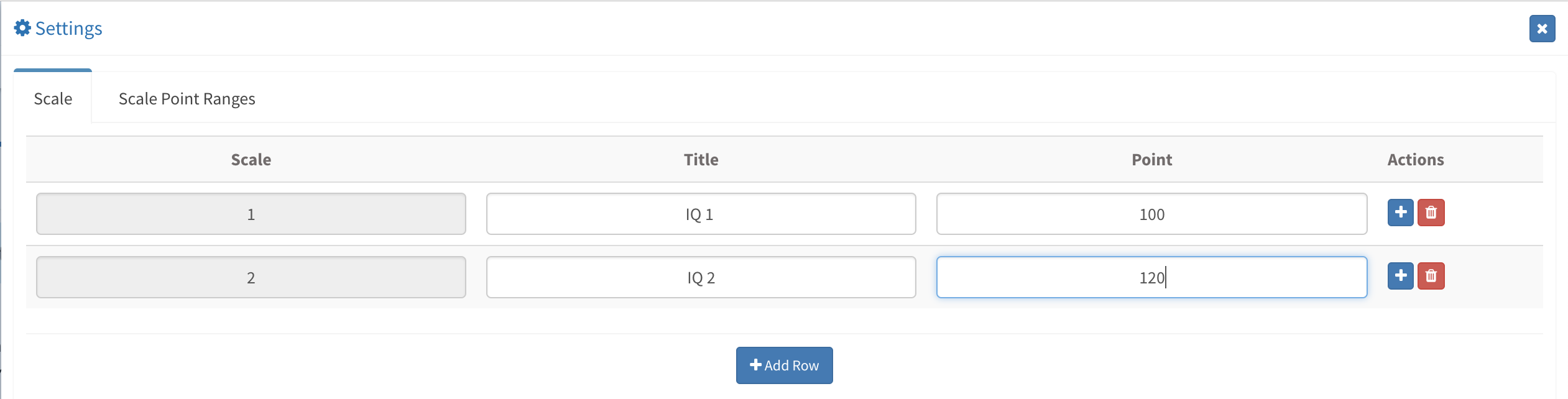Focus the Title field containing IQ 2
1568x399 pixels.
701,277
